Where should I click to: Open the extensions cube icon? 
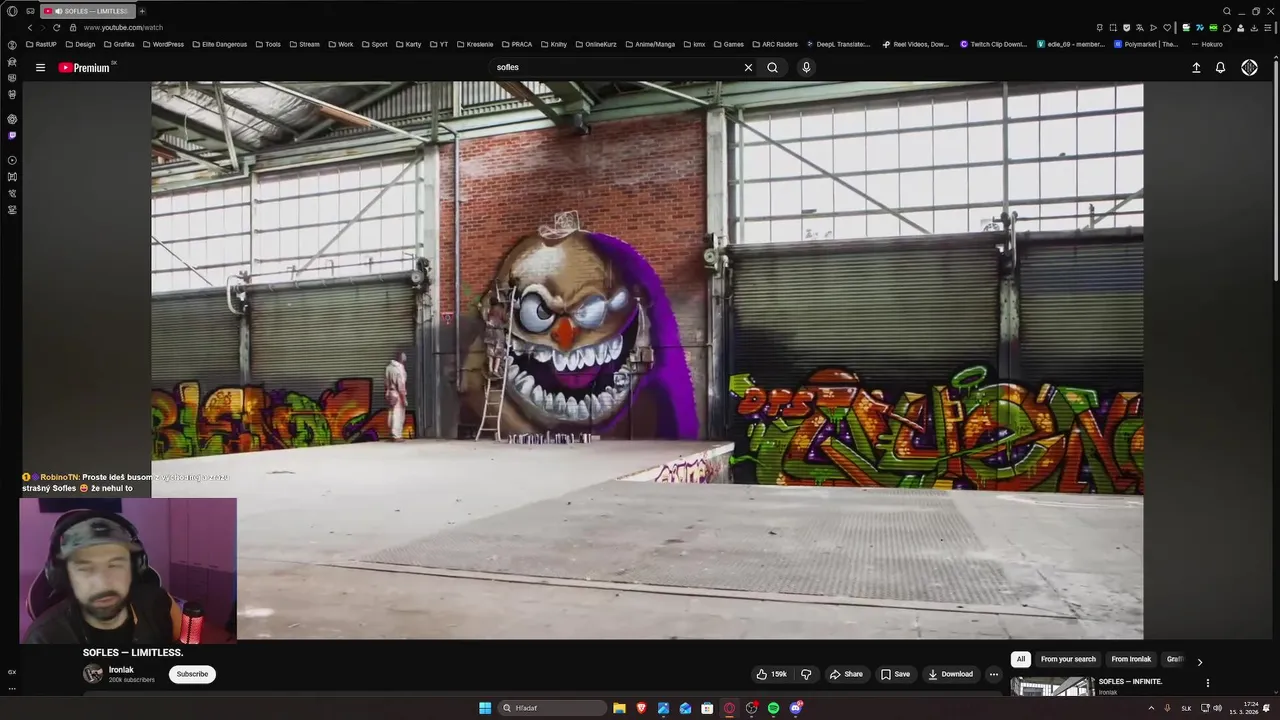(x=1227, y=28)
